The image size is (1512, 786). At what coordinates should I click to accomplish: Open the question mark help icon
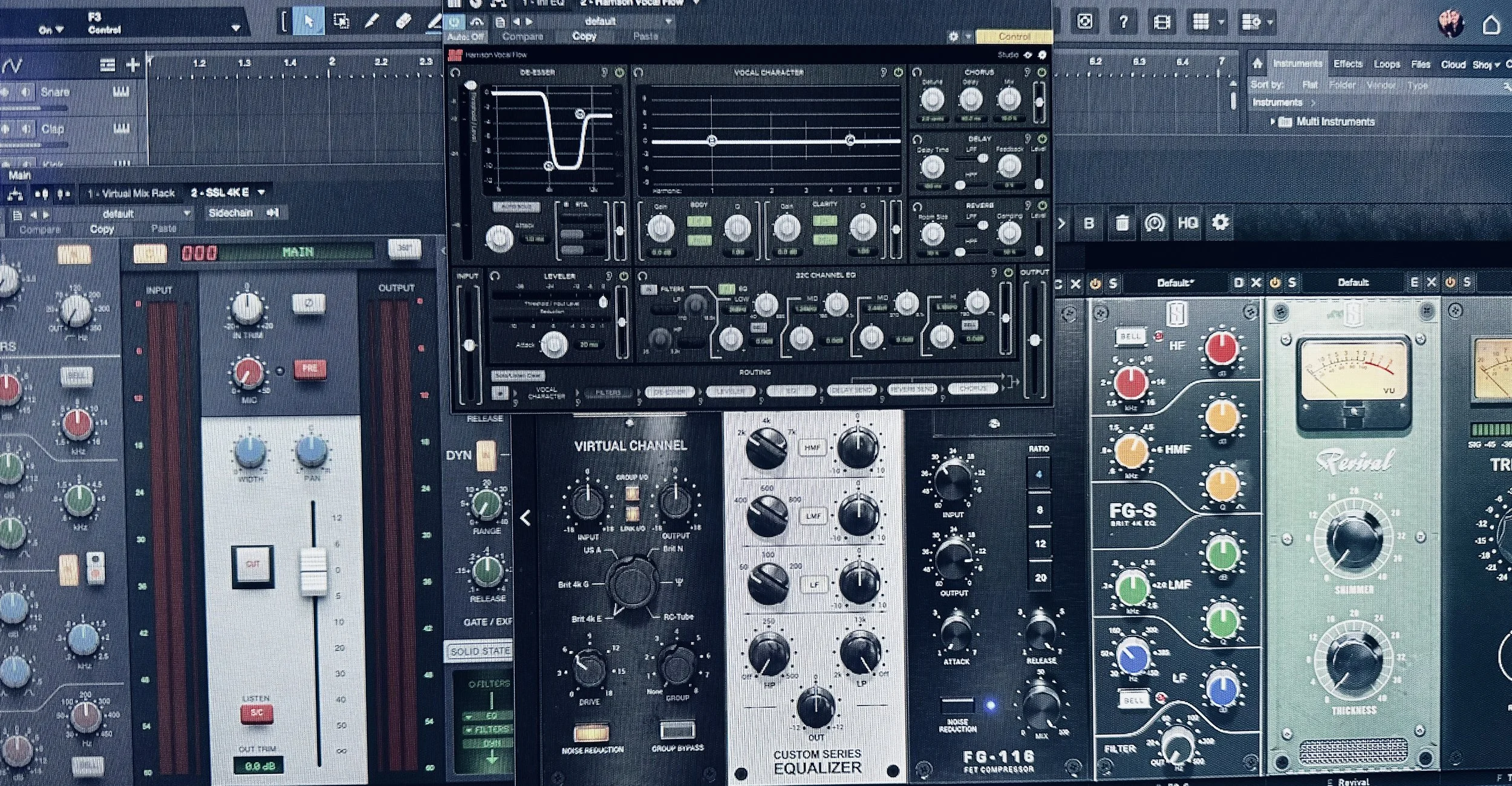[1123, 22]
